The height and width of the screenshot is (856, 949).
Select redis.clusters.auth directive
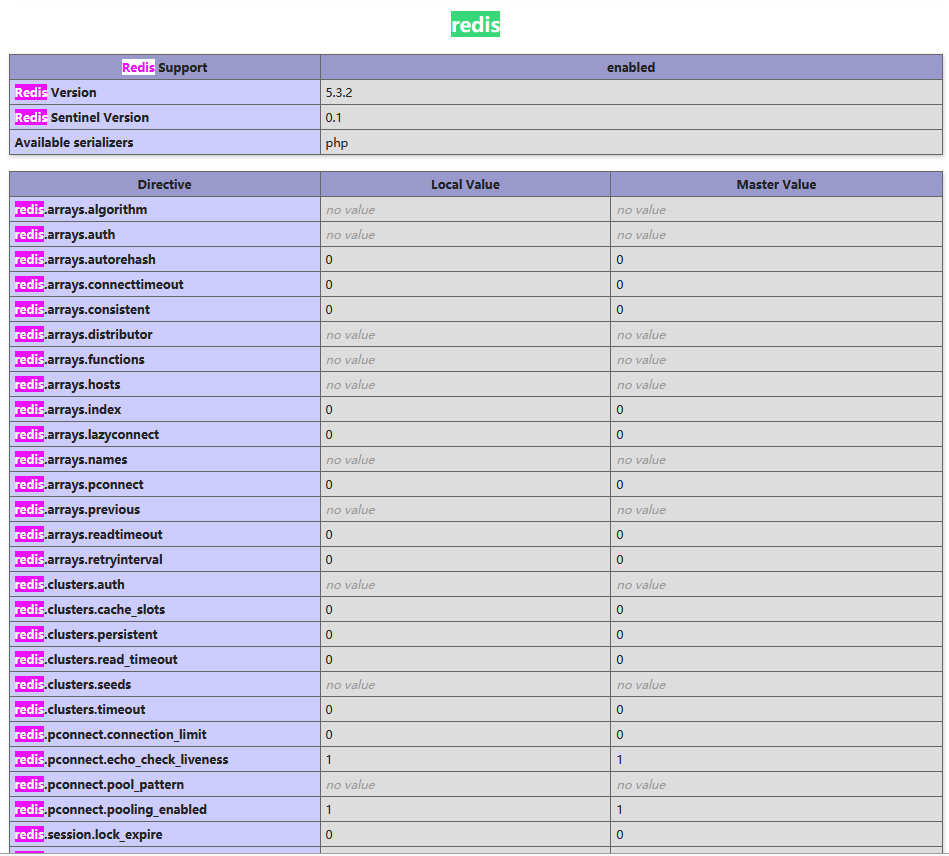point(70,585)
